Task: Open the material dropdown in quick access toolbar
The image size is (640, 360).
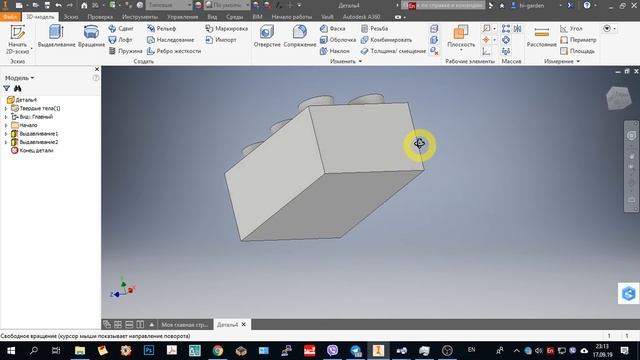Action: [x=169, y=5]
